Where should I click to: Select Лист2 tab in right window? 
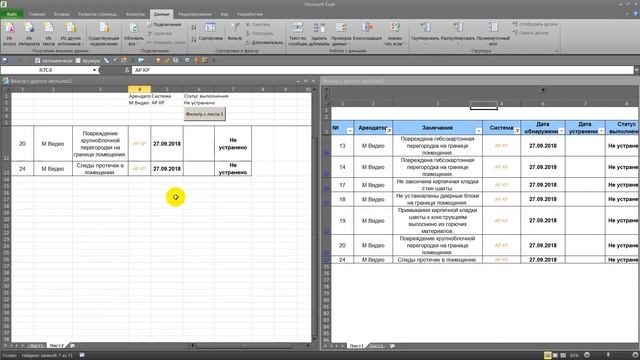(x=376, y=346)
